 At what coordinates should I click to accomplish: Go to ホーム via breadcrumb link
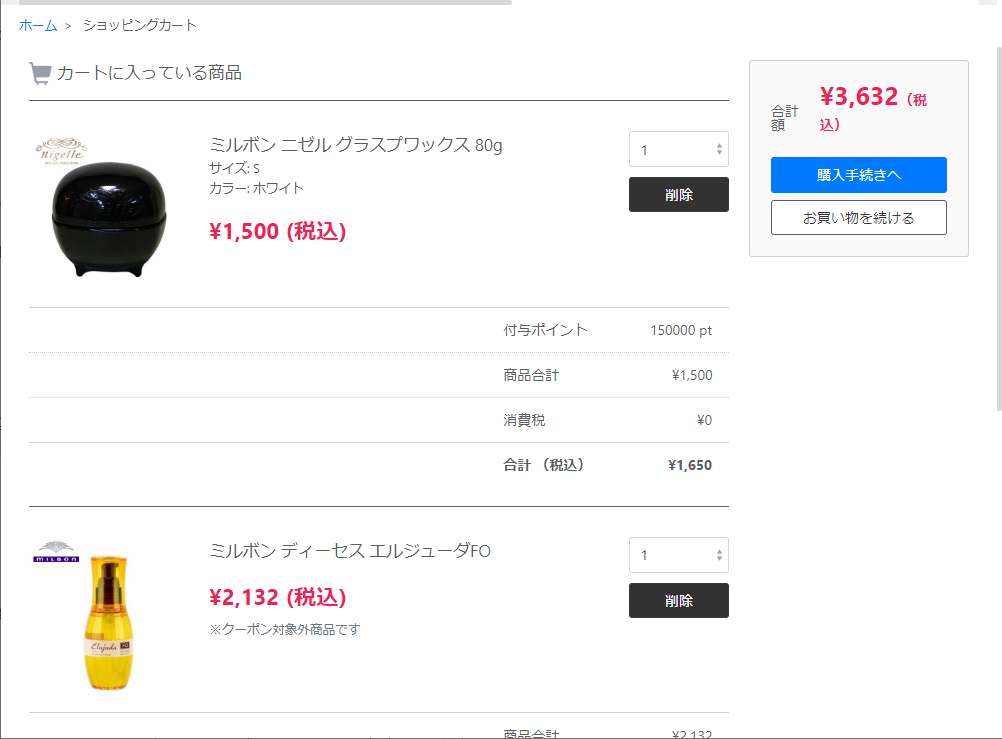tap(38, 26)
